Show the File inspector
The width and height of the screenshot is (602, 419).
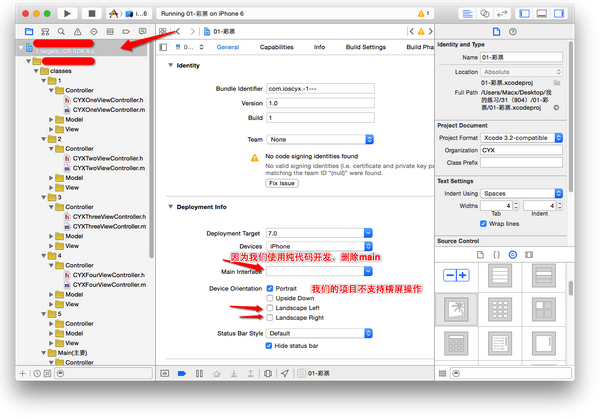pos(496,31)
